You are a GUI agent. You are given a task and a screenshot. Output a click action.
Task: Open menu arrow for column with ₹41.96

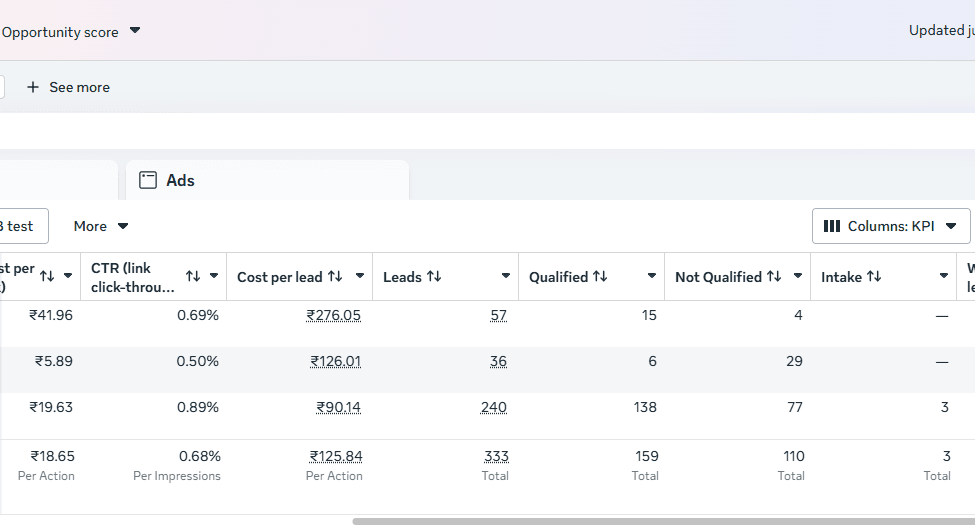click(x=68, y=275)
